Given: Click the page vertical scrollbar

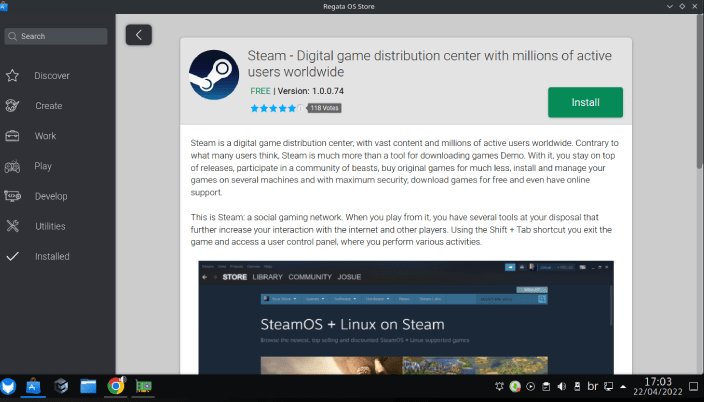Looking at the screenshot, I should coord(700,92).
